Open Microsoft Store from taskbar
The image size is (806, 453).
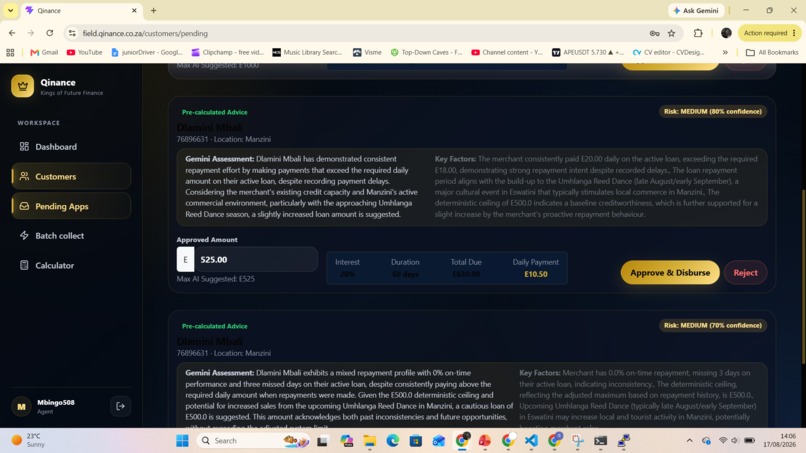pos(415,441)
